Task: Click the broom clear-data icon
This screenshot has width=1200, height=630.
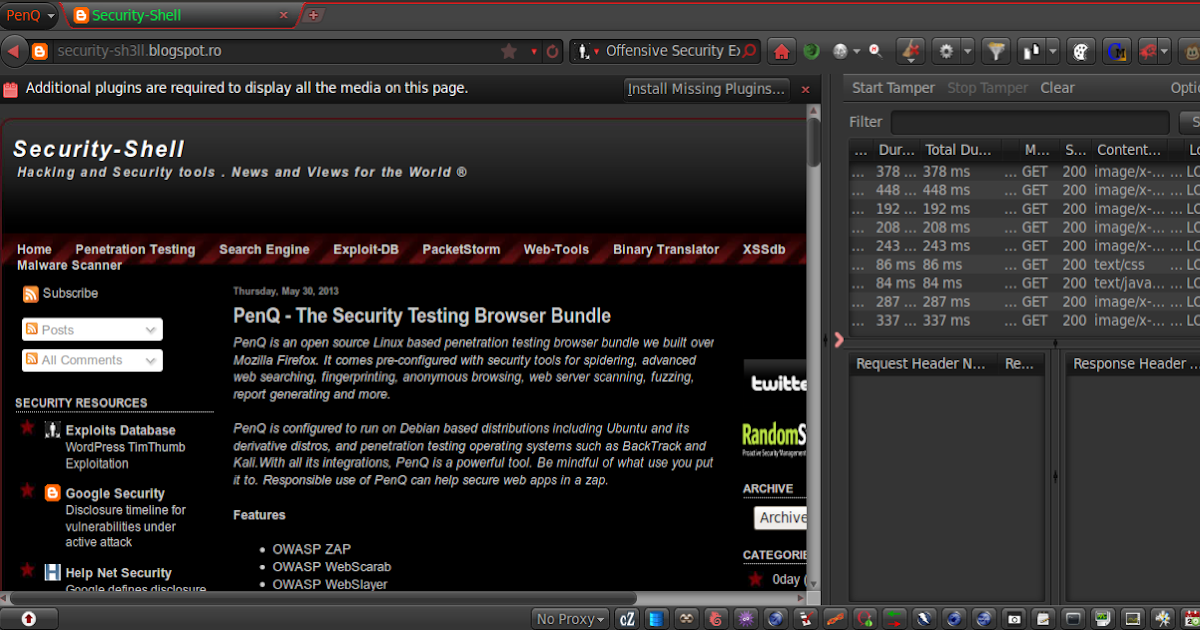Action: click(910, 51)
